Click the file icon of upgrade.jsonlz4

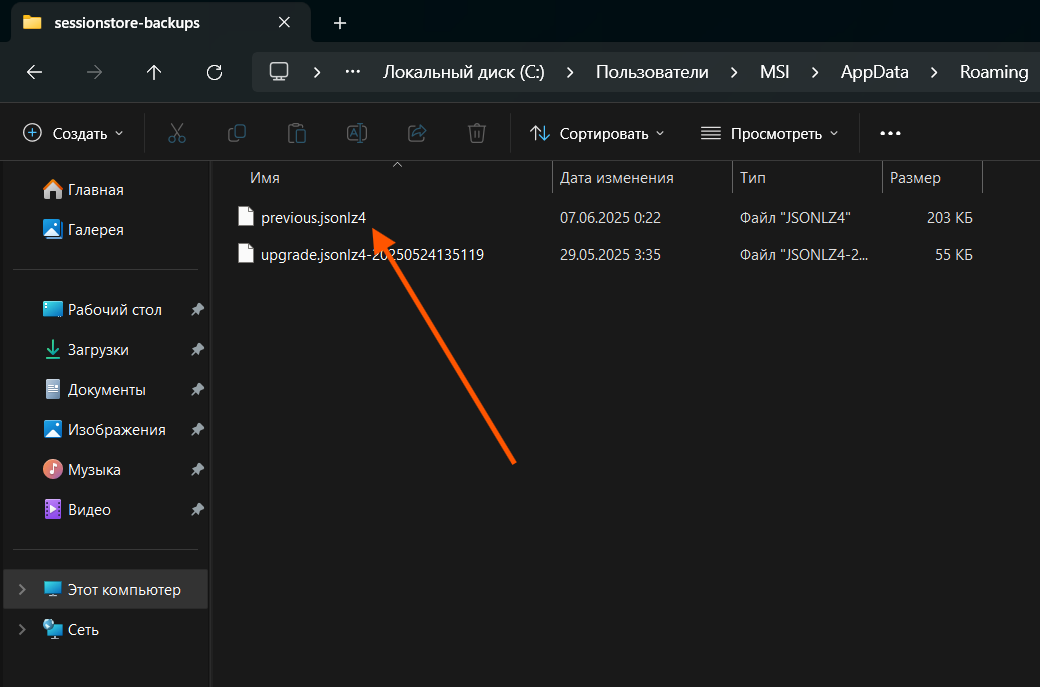[x=246, y=254]
